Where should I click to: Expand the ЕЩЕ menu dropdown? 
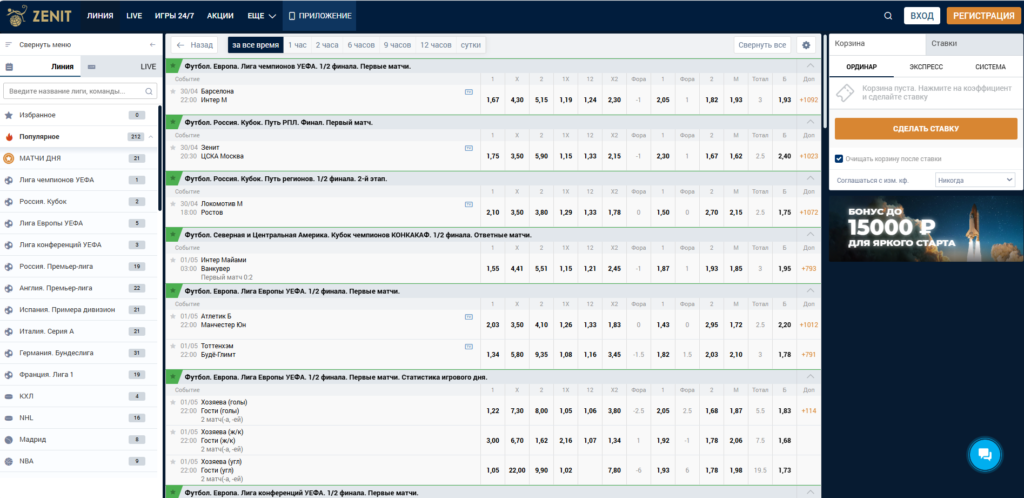[262, 16]
